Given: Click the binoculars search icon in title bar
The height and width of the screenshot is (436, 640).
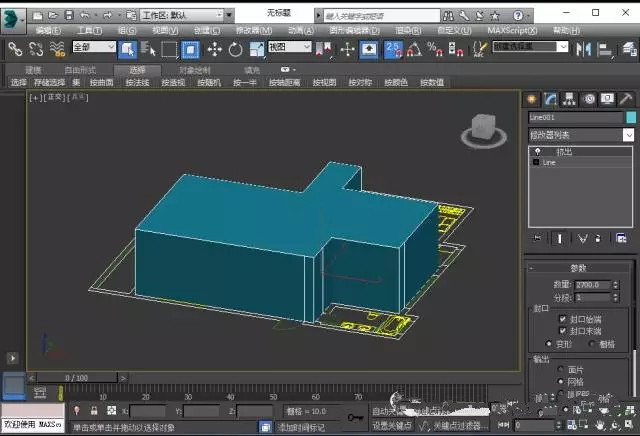Looking at the screenshot, I should [x=448, y=16].
